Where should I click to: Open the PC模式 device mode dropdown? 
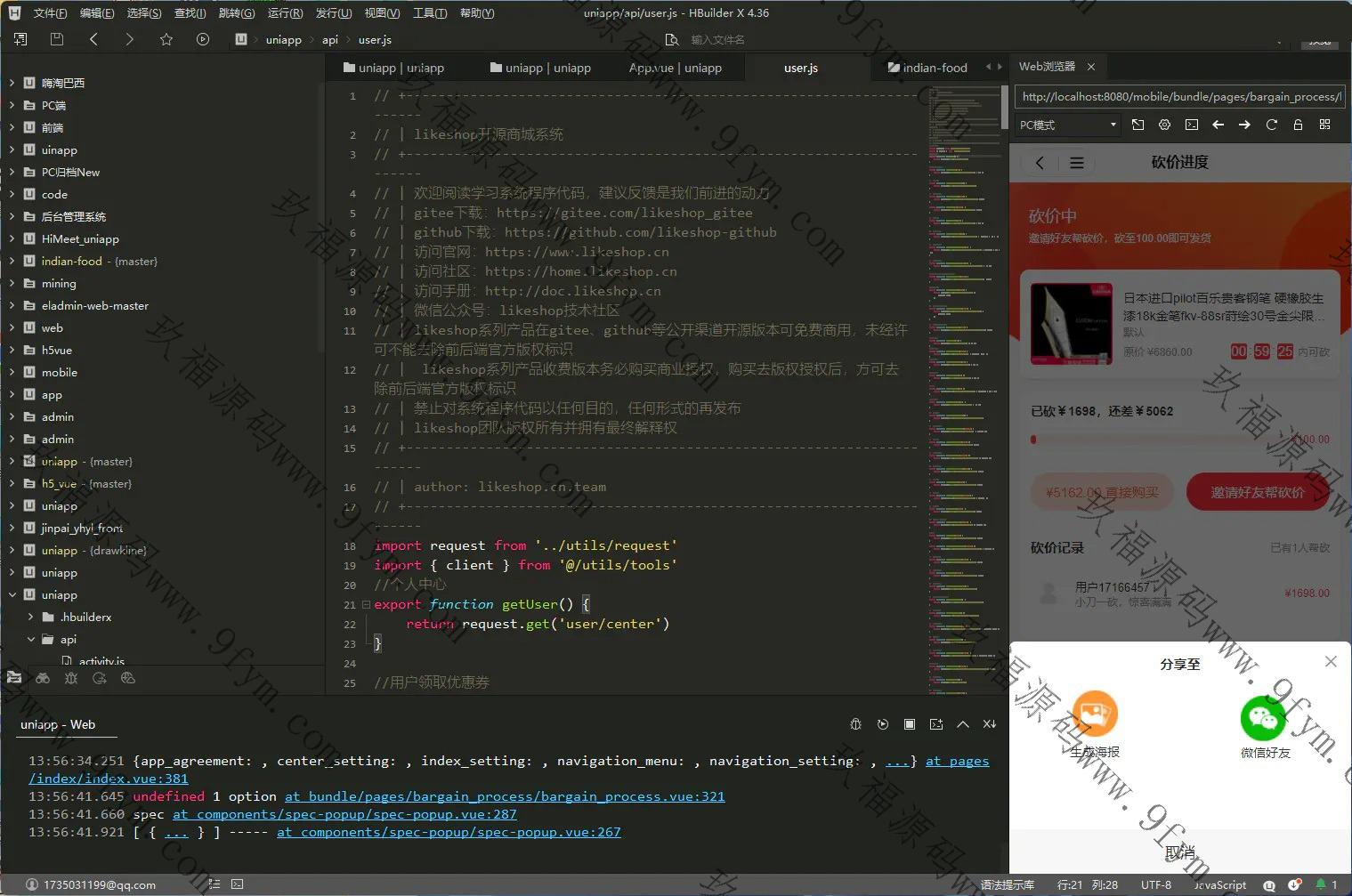(1068, 125)
